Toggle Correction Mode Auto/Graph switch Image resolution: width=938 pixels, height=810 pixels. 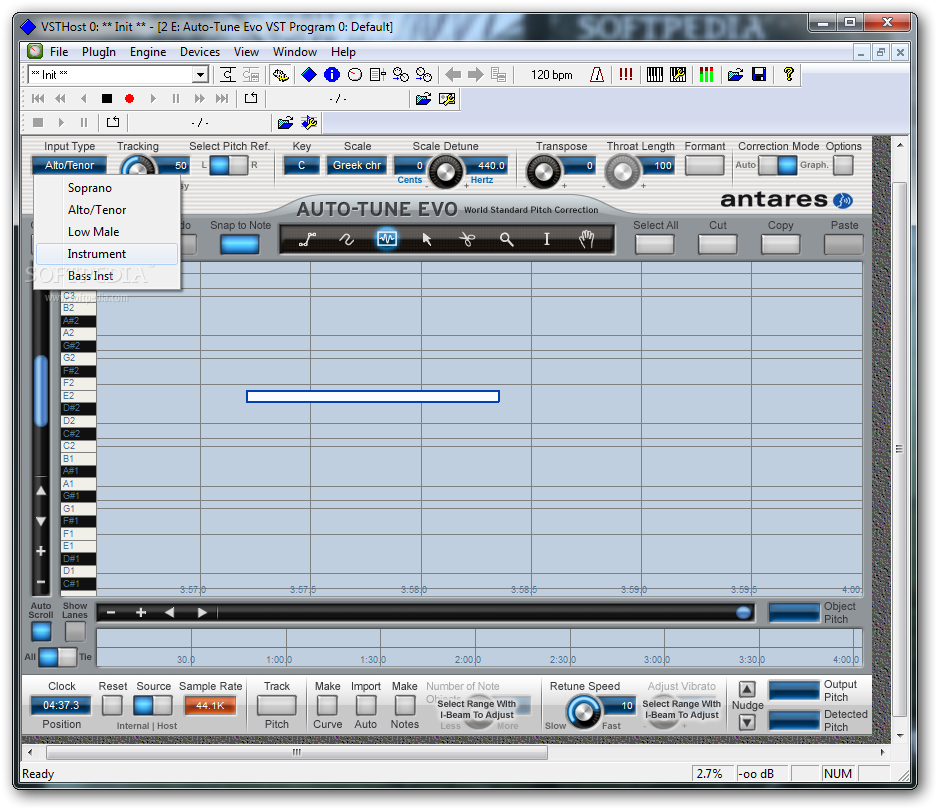tap(778, 165)
